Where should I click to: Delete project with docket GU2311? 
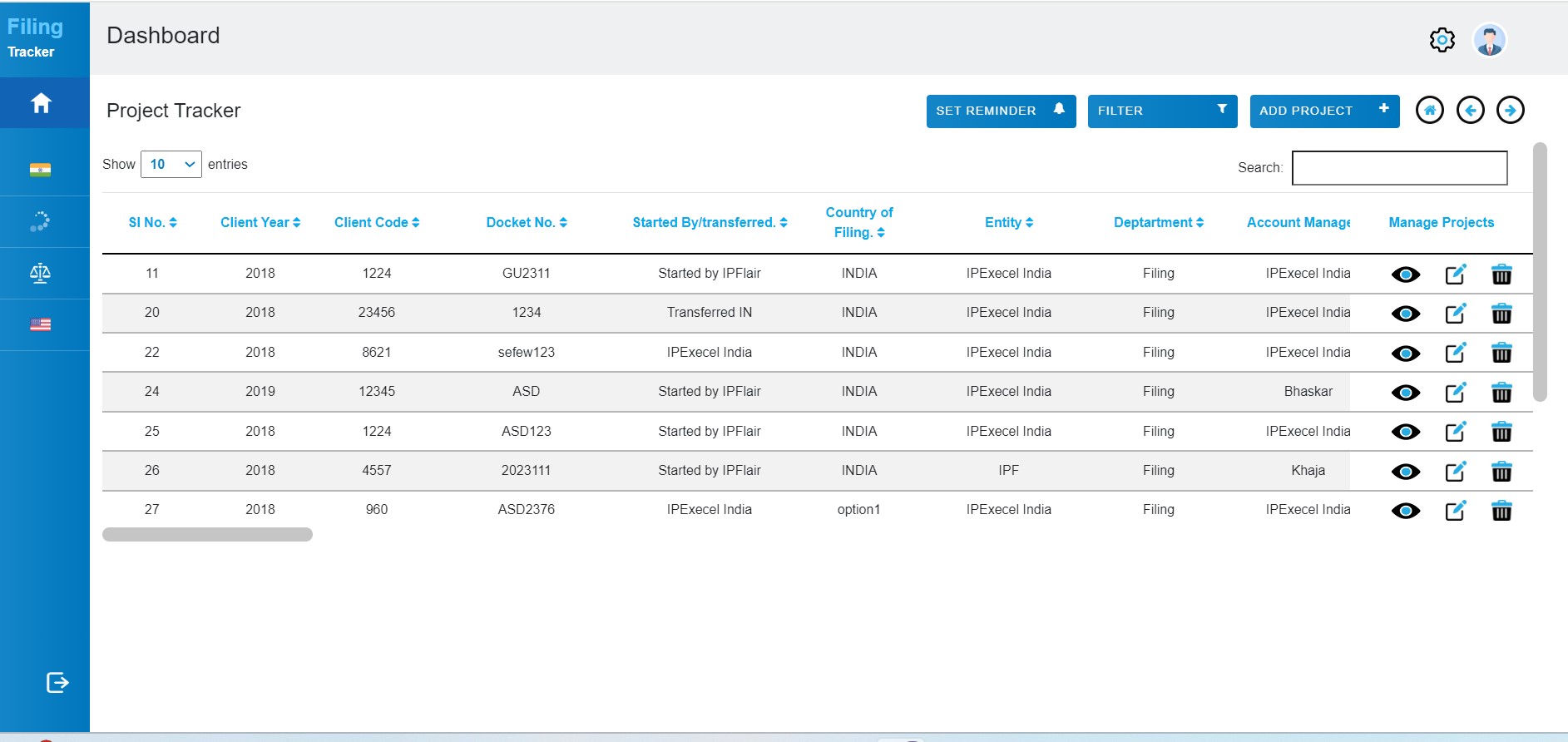click(x=1501, y=274)
